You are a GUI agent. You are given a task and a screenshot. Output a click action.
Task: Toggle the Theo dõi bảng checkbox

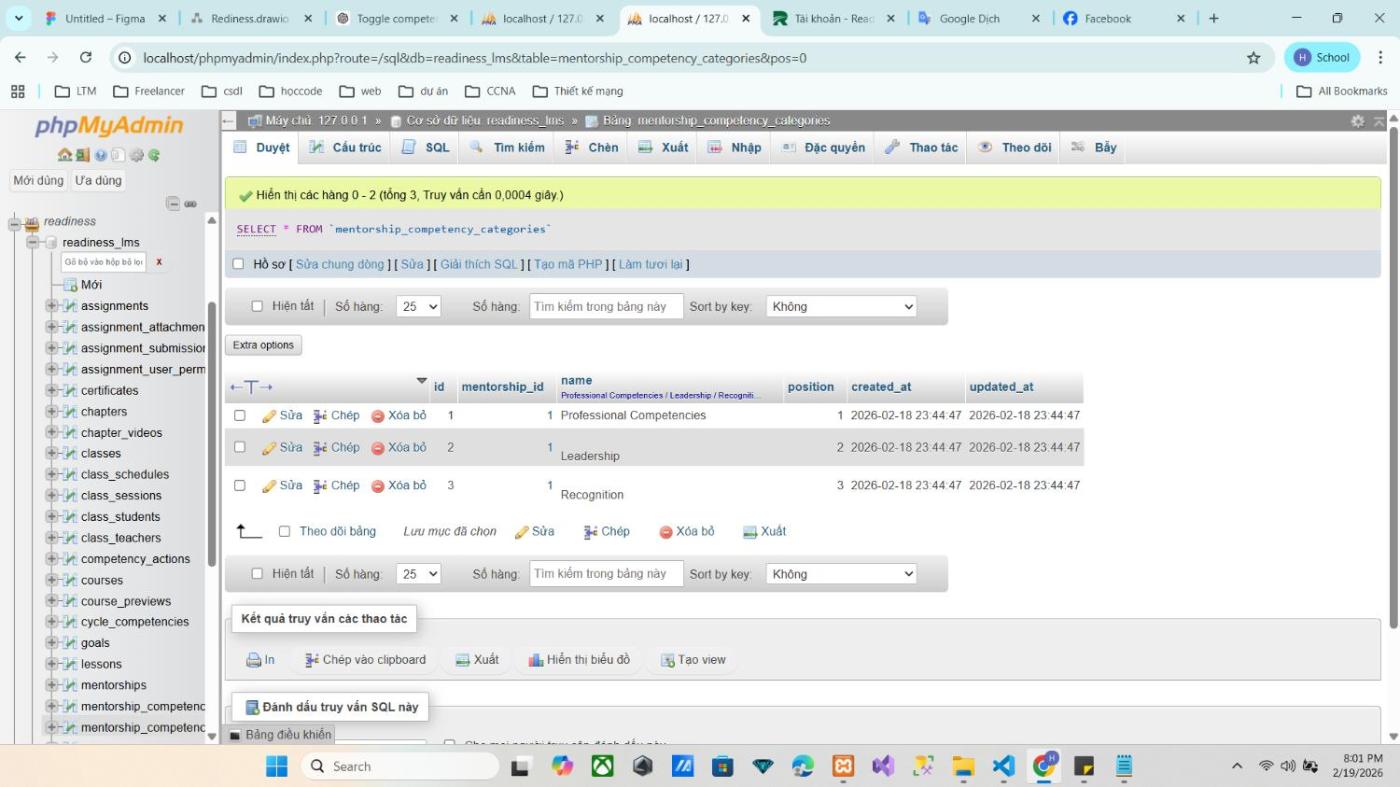[x=285, y=532]
